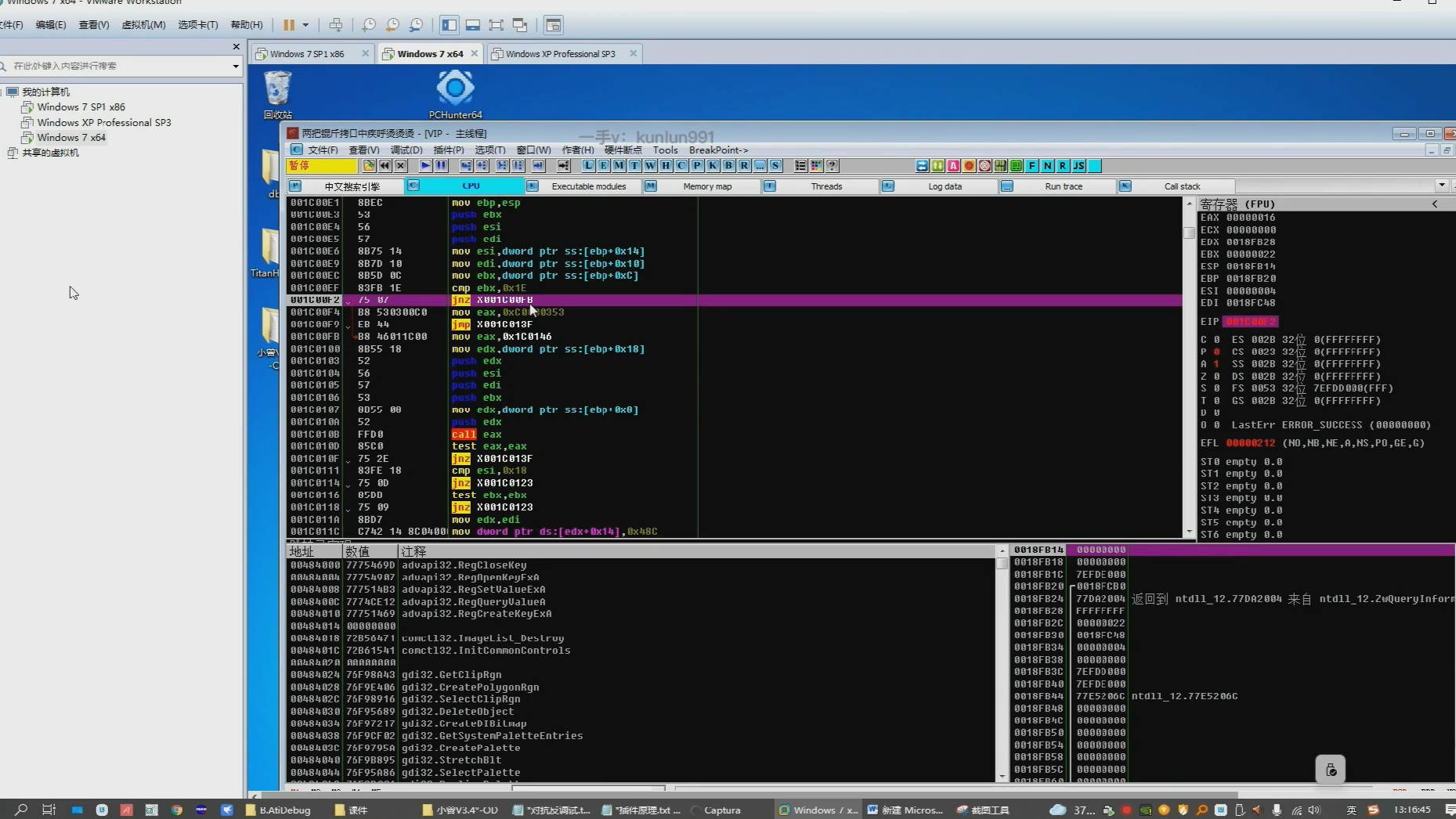
Task: Open debugger 文件(F) menu
Action: tap(323, 150)
